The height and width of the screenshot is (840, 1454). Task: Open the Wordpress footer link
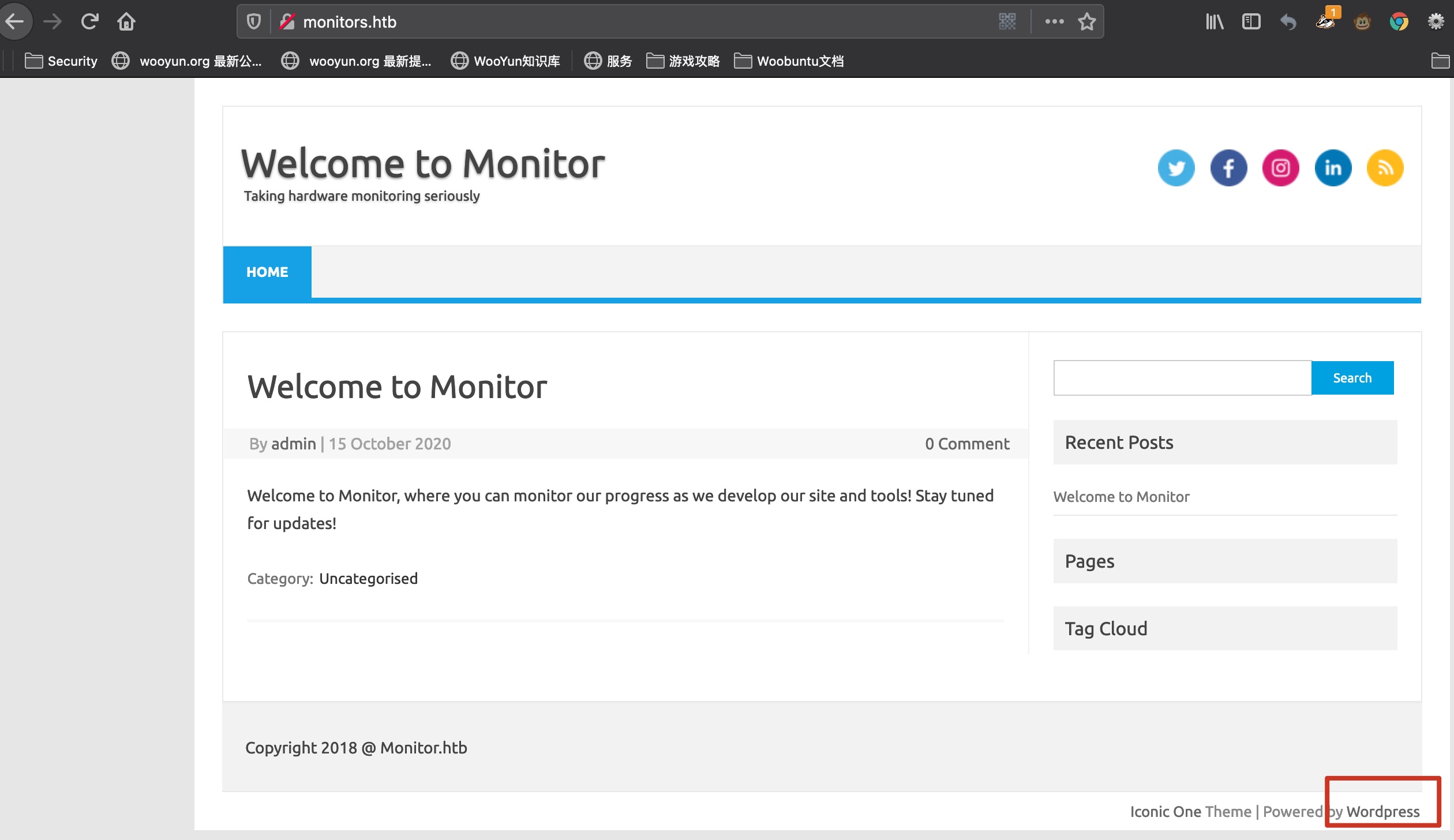(1382, 812)
